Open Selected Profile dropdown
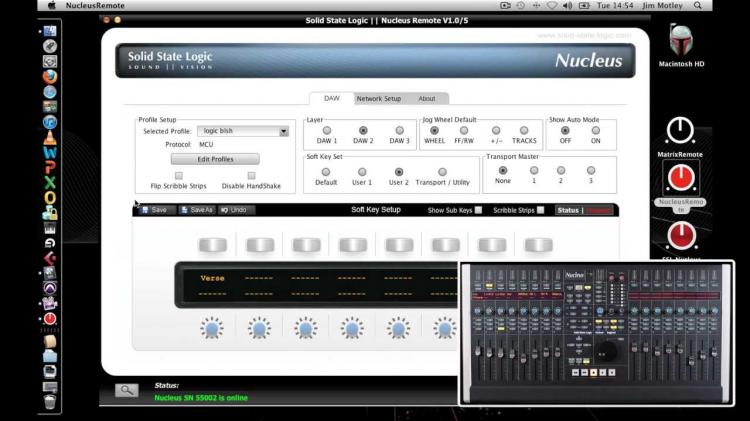This screenshot has height=421, width=750. 243,131
